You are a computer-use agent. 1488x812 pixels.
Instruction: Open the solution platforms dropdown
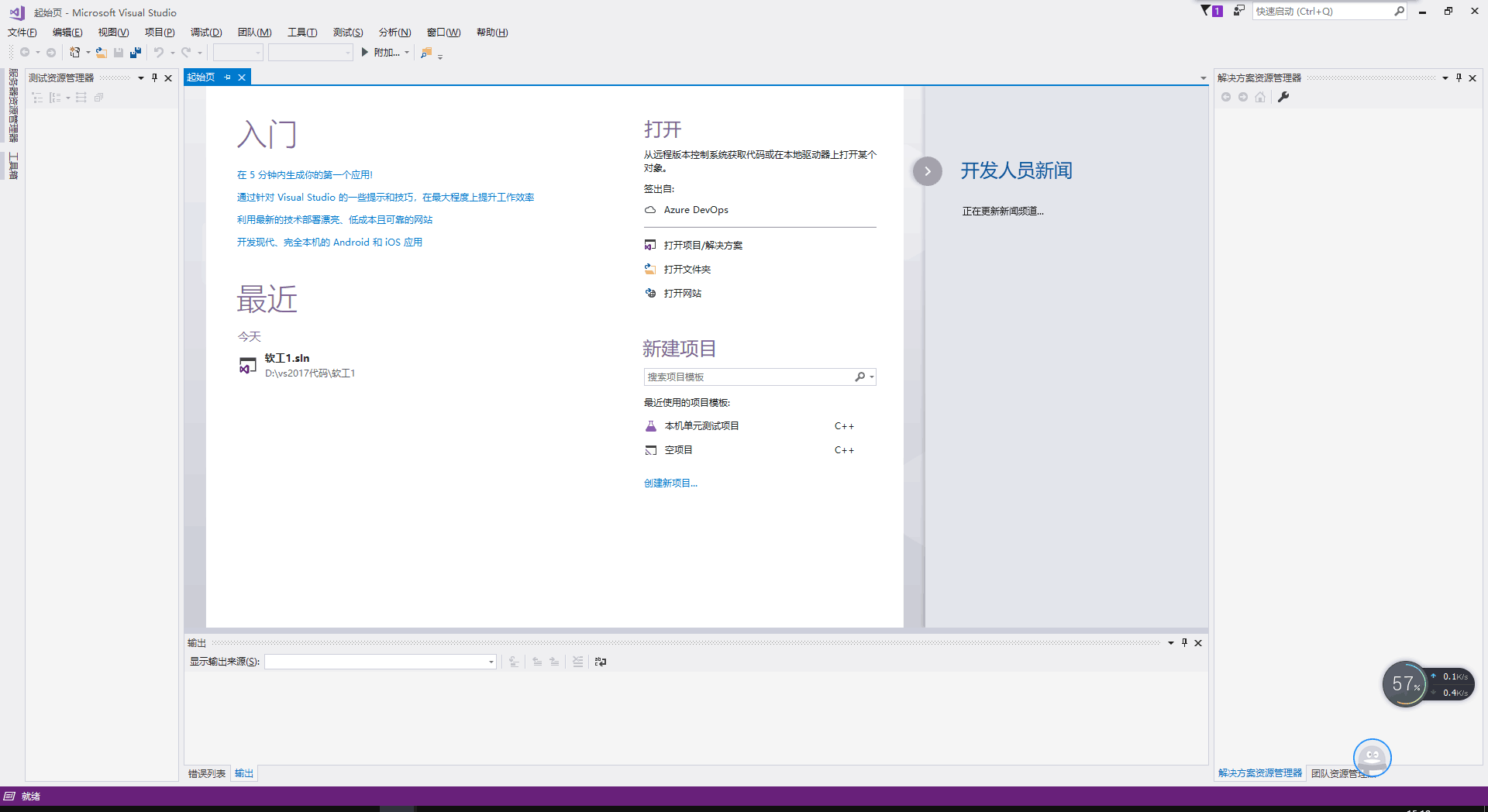coord(310,53)
